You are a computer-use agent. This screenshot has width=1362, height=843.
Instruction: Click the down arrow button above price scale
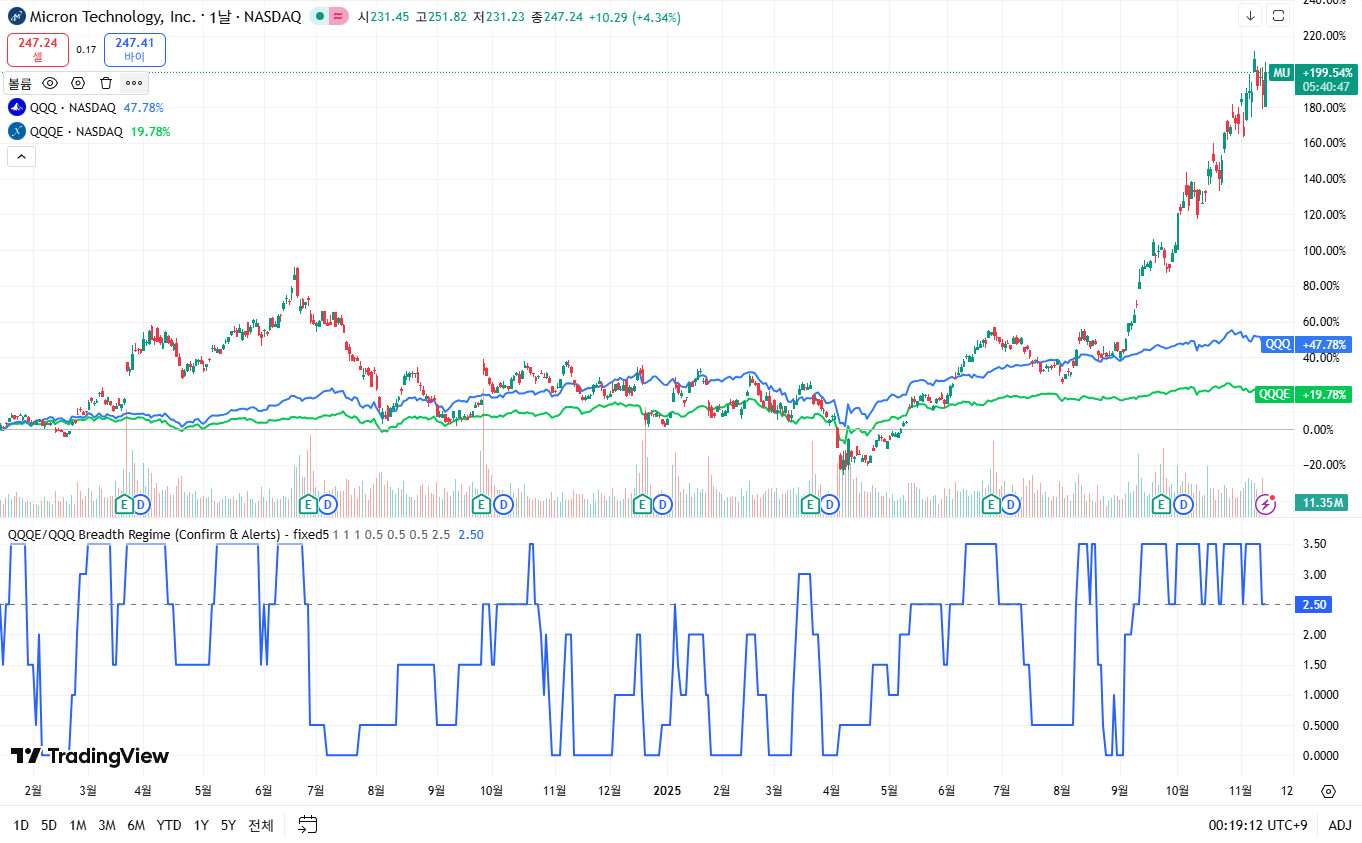click(1251, 15)
